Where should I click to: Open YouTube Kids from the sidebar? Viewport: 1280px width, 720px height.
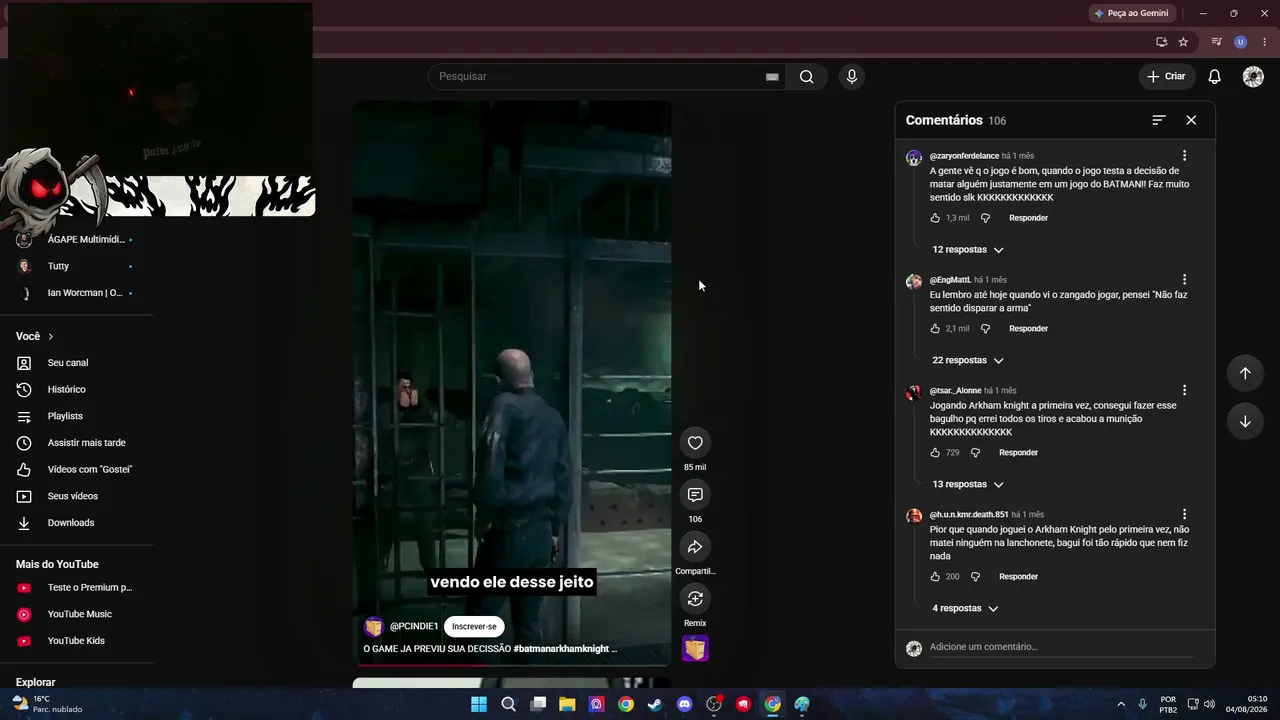[78, 641]
